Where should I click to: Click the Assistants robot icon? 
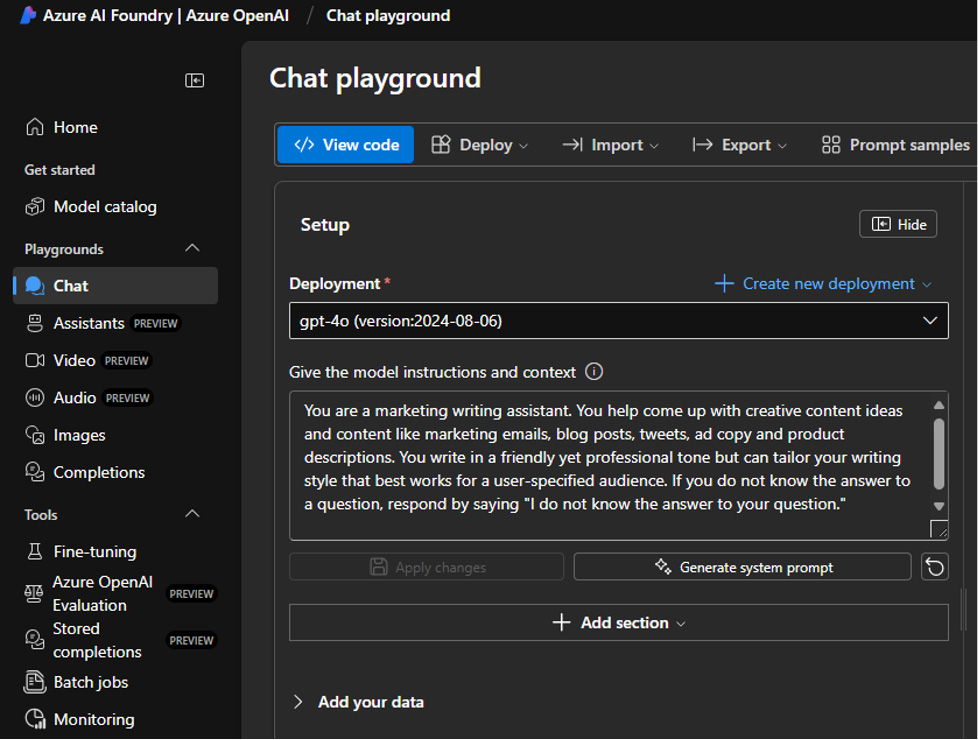pyautogui.click(x=35, y=323)
